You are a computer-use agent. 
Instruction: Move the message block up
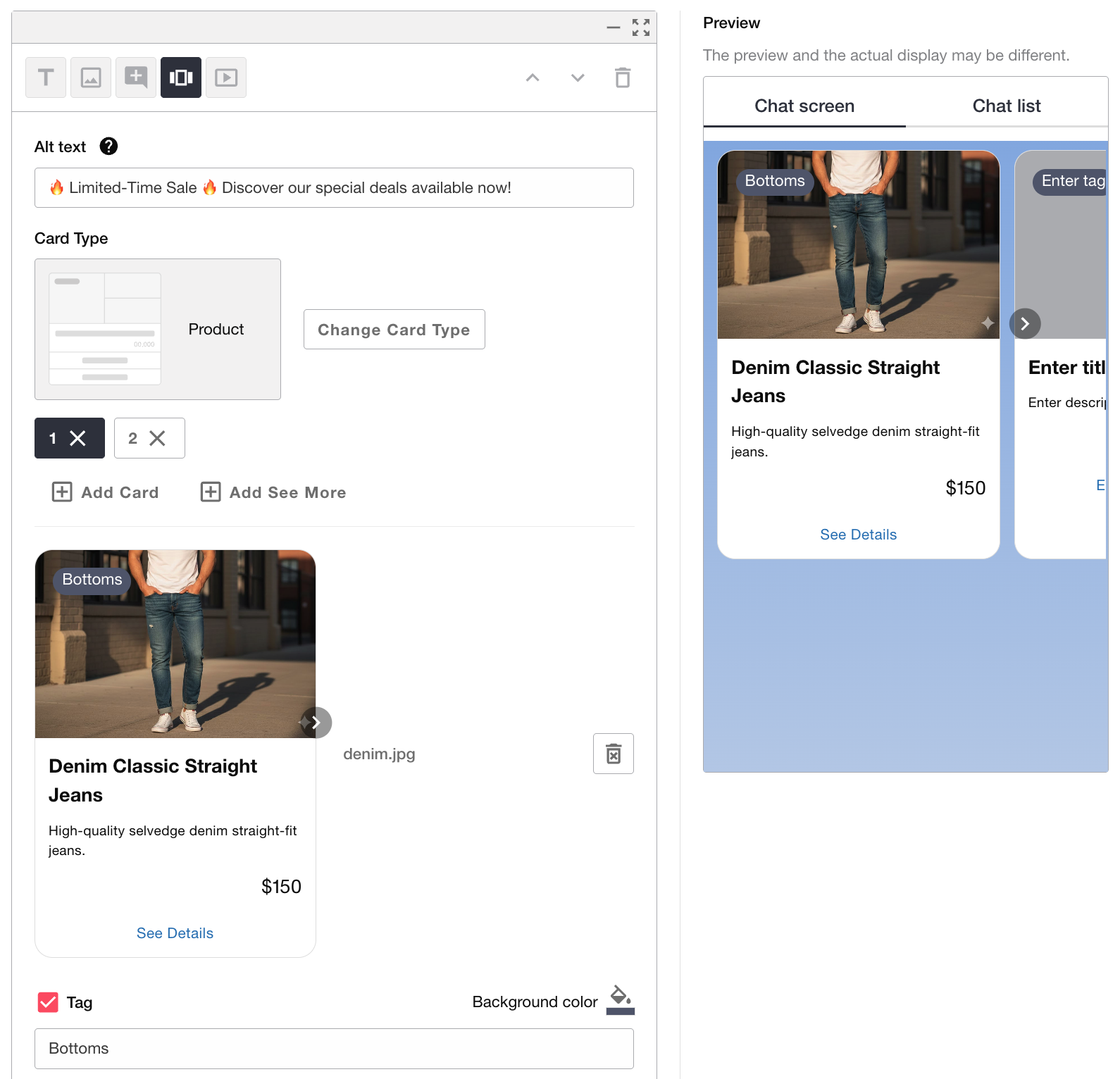pos(533,77)
